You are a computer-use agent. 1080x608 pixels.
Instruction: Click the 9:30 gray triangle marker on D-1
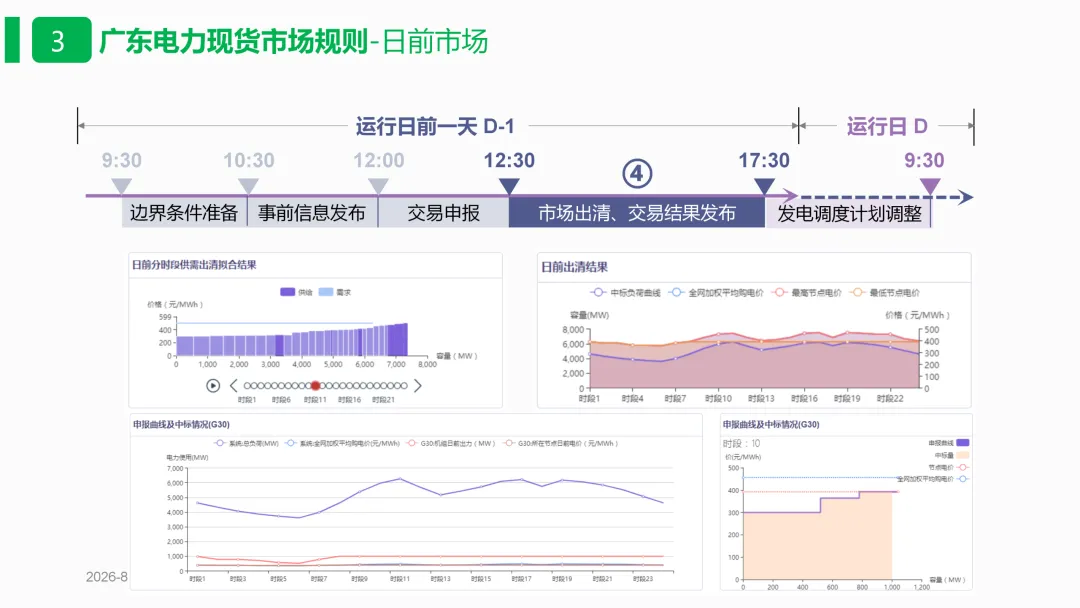point(122,186)
